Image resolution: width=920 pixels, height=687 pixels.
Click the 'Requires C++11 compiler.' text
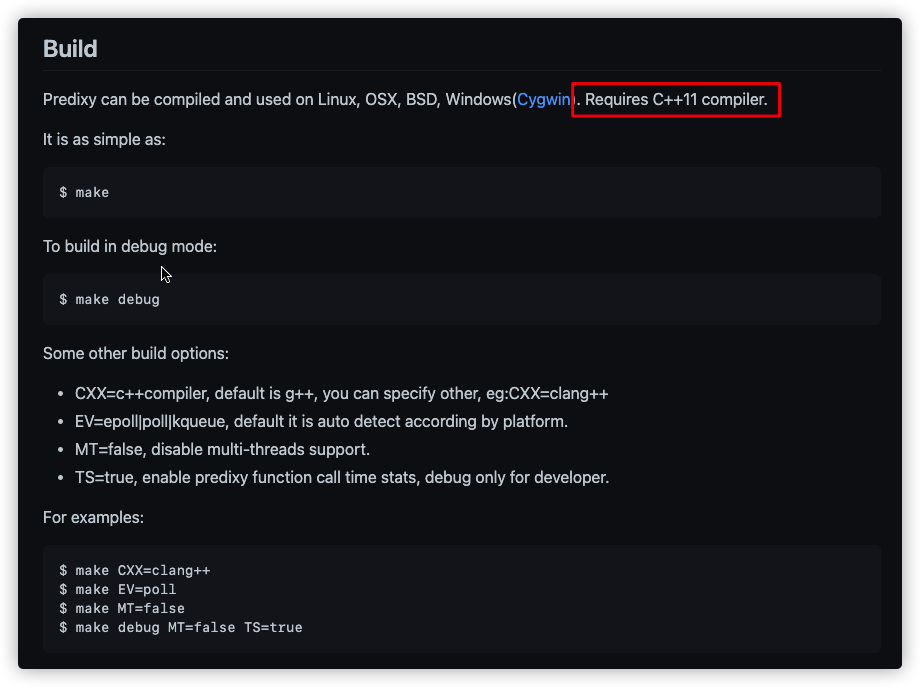[676, 100]
